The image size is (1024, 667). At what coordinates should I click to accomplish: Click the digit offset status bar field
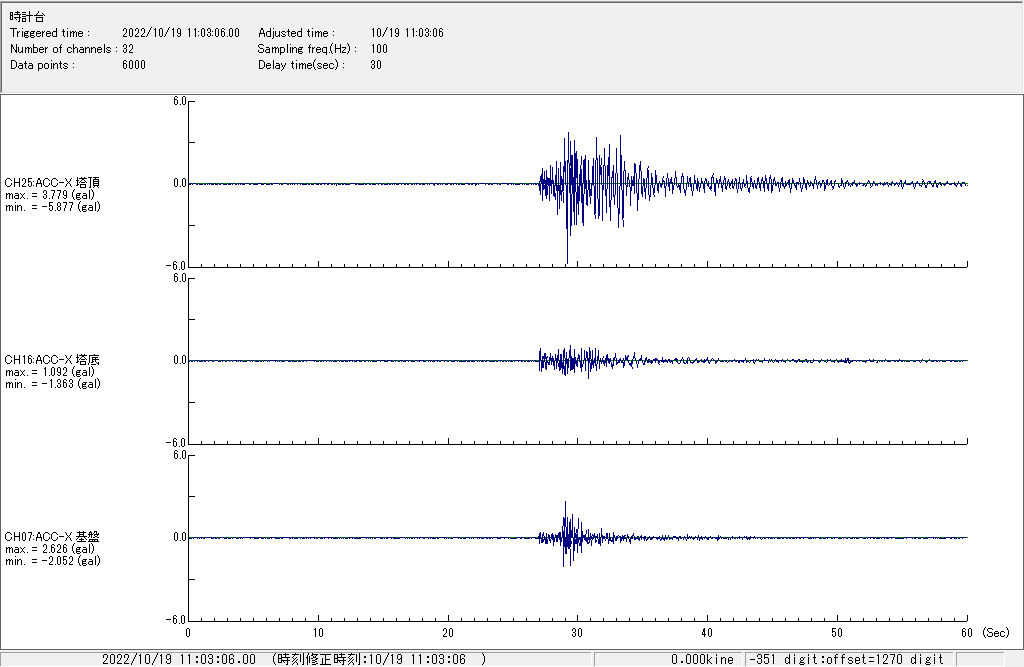[x=845, y=659]
